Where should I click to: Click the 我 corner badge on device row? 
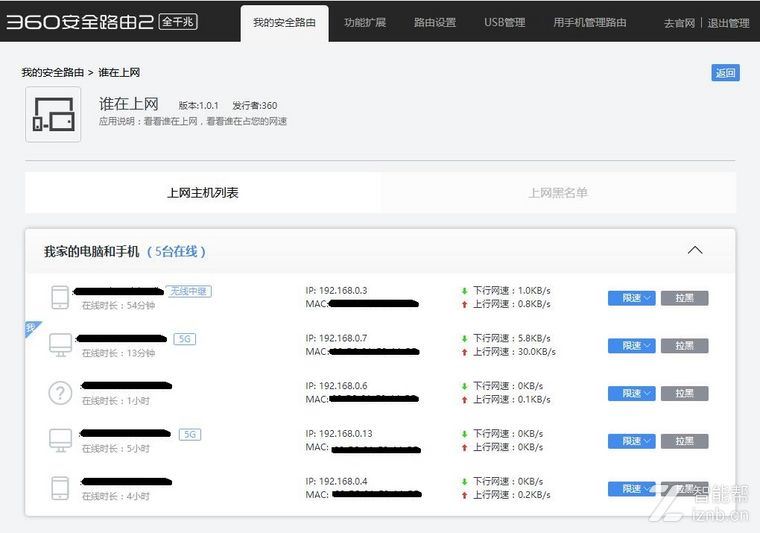pos(32,328)
